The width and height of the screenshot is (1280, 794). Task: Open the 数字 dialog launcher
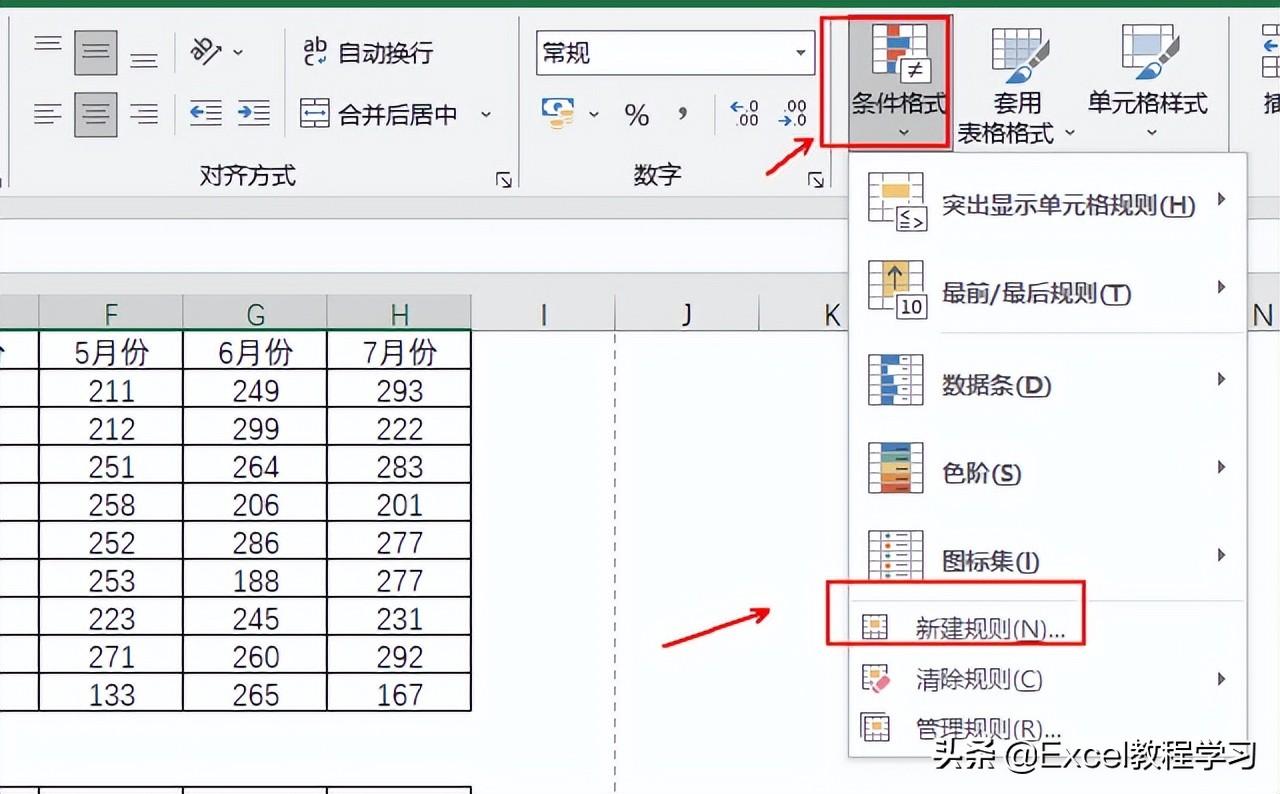(816, 180)
